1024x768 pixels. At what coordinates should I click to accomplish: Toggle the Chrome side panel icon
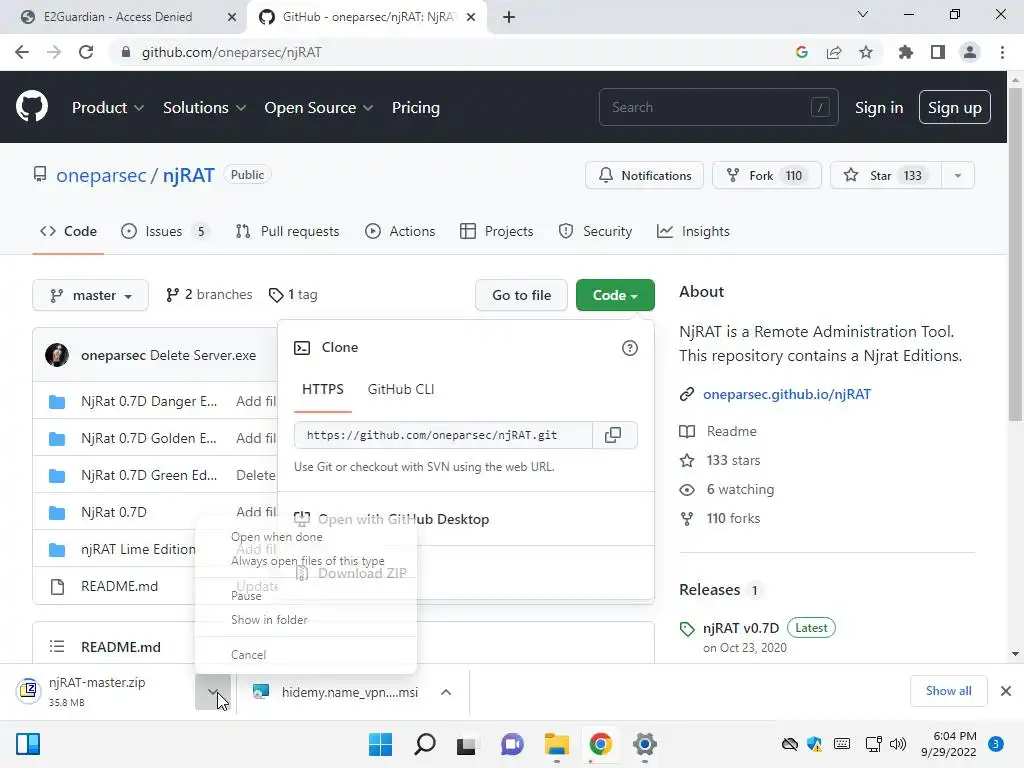[938, 52]
